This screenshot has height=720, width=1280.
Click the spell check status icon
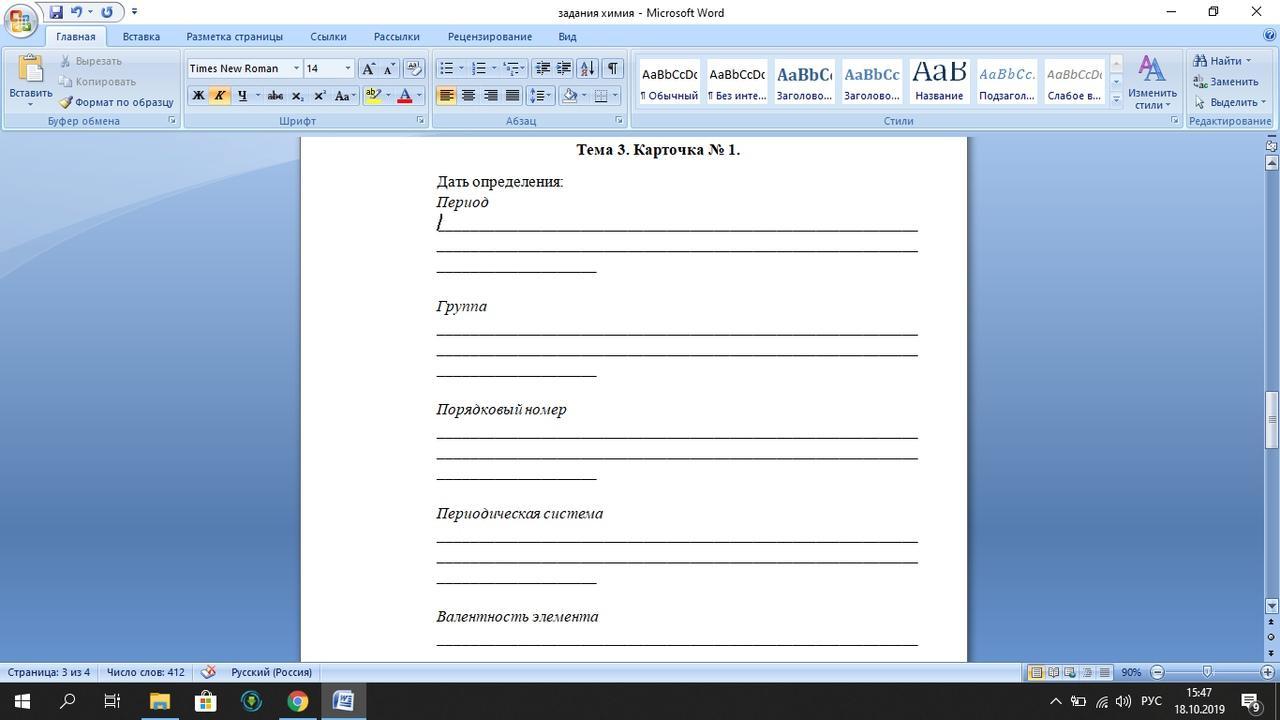pos(208,672)
